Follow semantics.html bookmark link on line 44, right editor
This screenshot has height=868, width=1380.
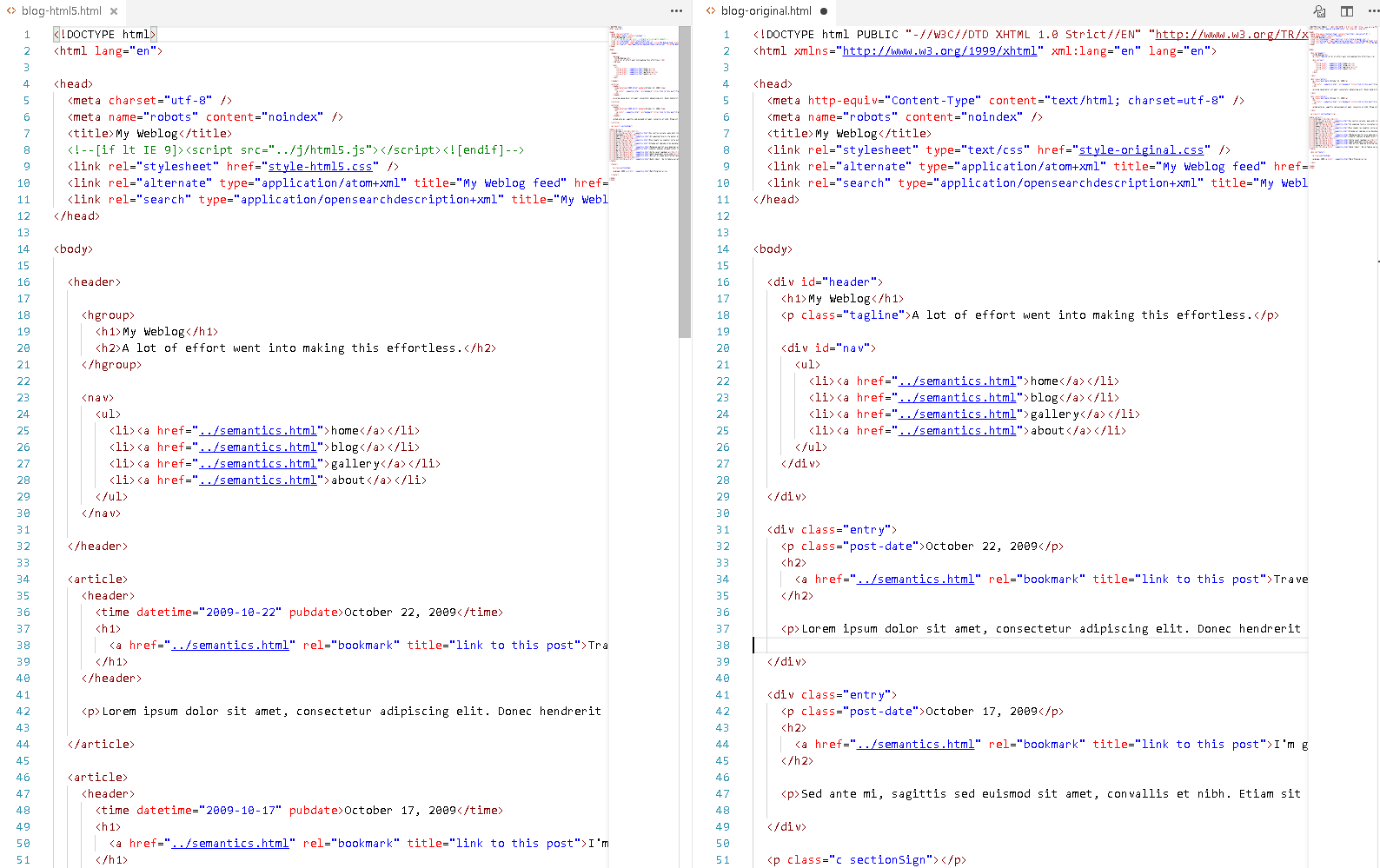tap(915, 744)
